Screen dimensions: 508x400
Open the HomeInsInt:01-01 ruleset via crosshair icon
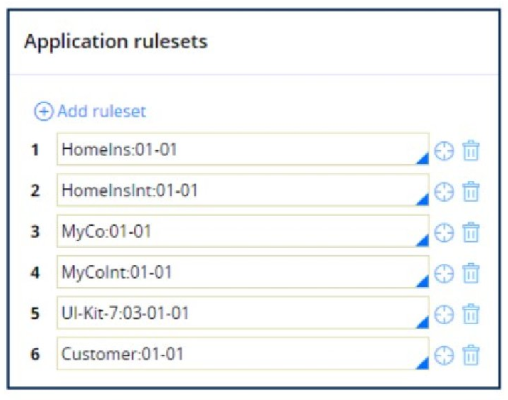click(444, 192)
